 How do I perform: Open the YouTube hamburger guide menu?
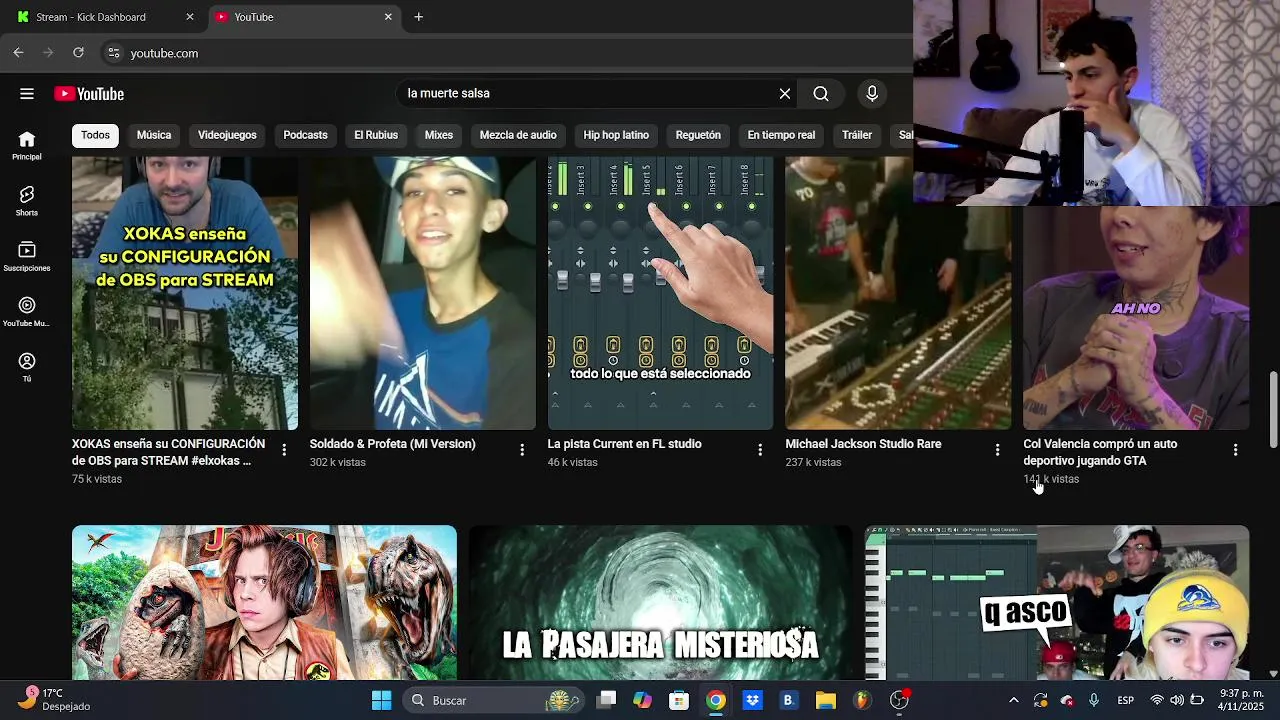(x=27, y=94)
